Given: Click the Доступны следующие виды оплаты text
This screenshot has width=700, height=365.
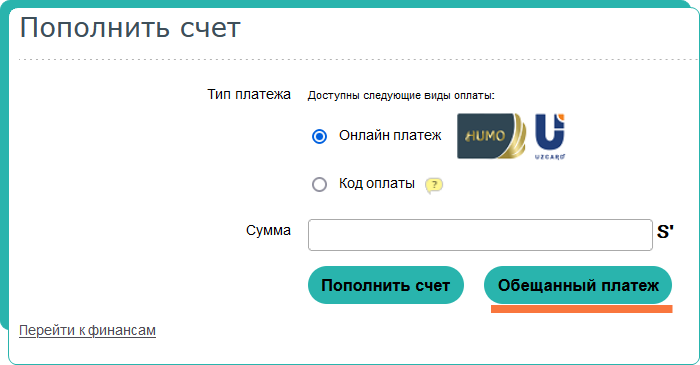Looking at the screenshot, I should [401, 95].
